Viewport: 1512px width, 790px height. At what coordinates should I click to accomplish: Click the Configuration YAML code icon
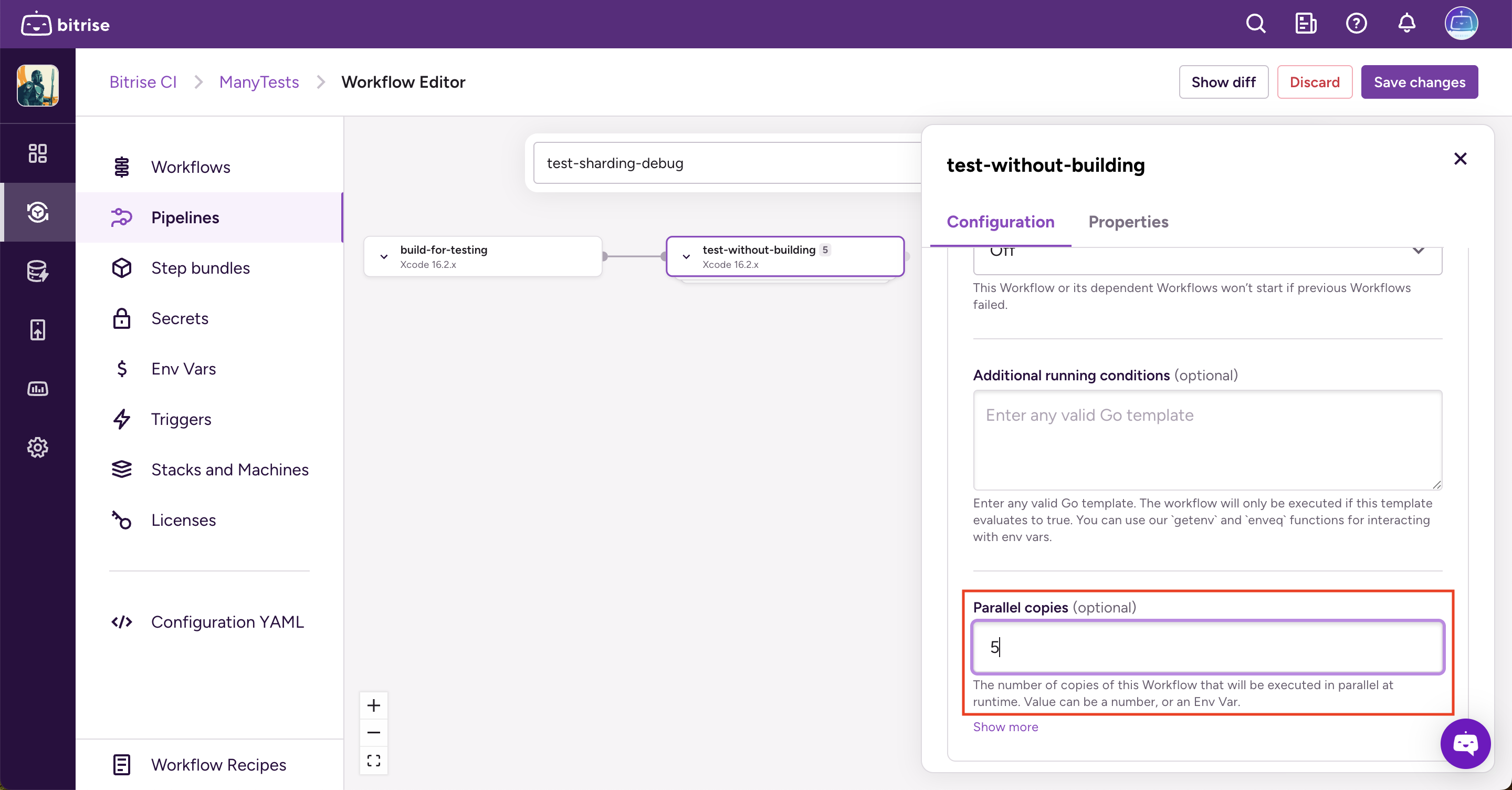click(x=121, y=622)
